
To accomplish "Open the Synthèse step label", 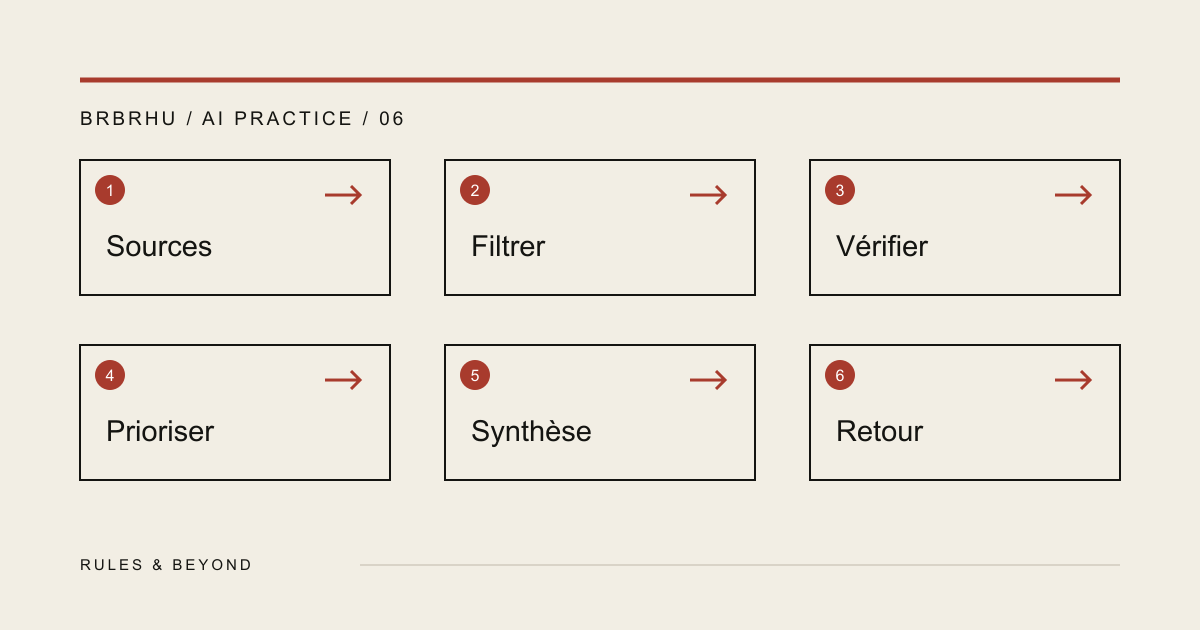I will tap(531, 431).
